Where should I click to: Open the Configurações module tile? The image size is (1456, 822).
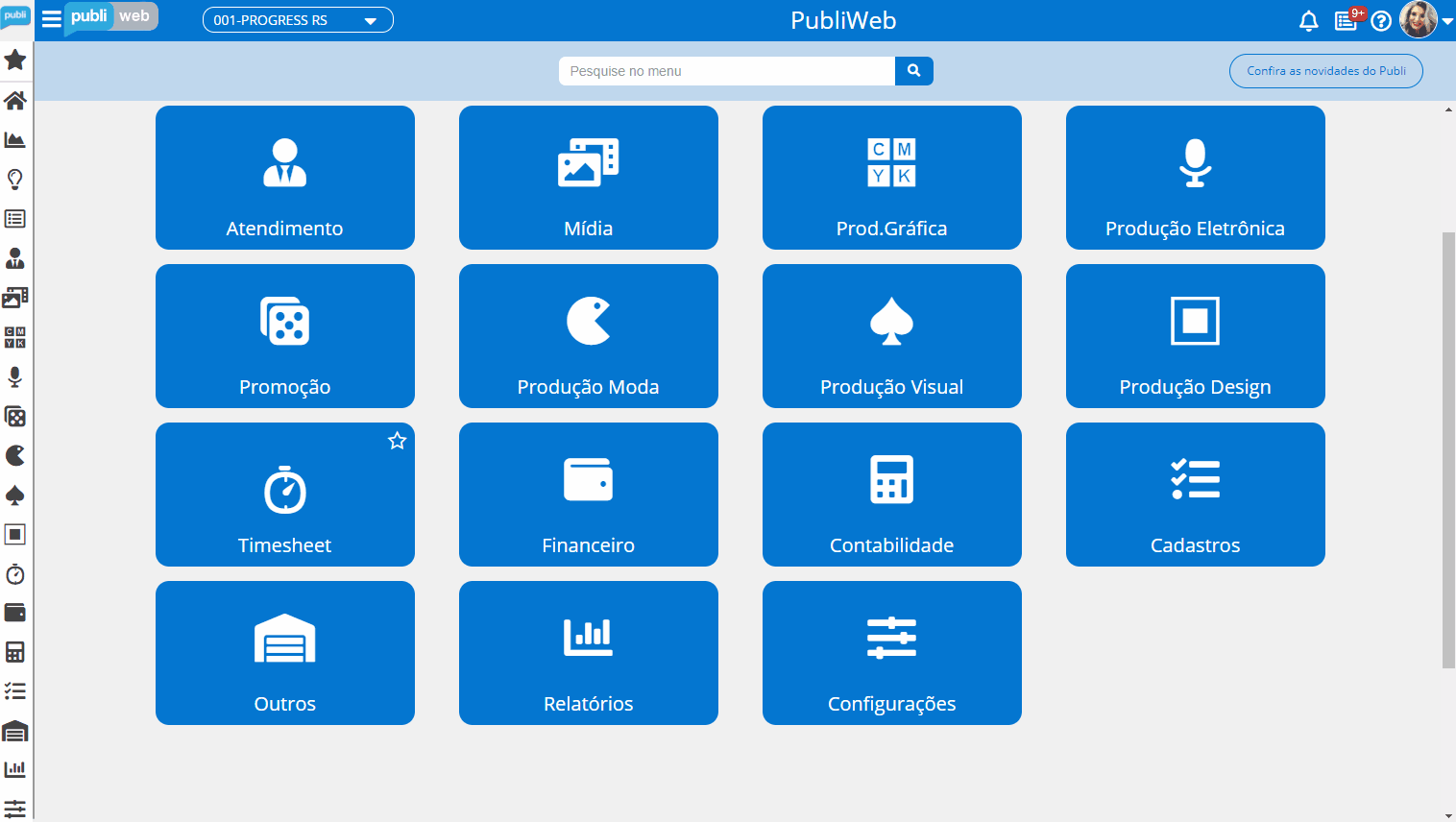pyautogui.click(x=892, y=653)
